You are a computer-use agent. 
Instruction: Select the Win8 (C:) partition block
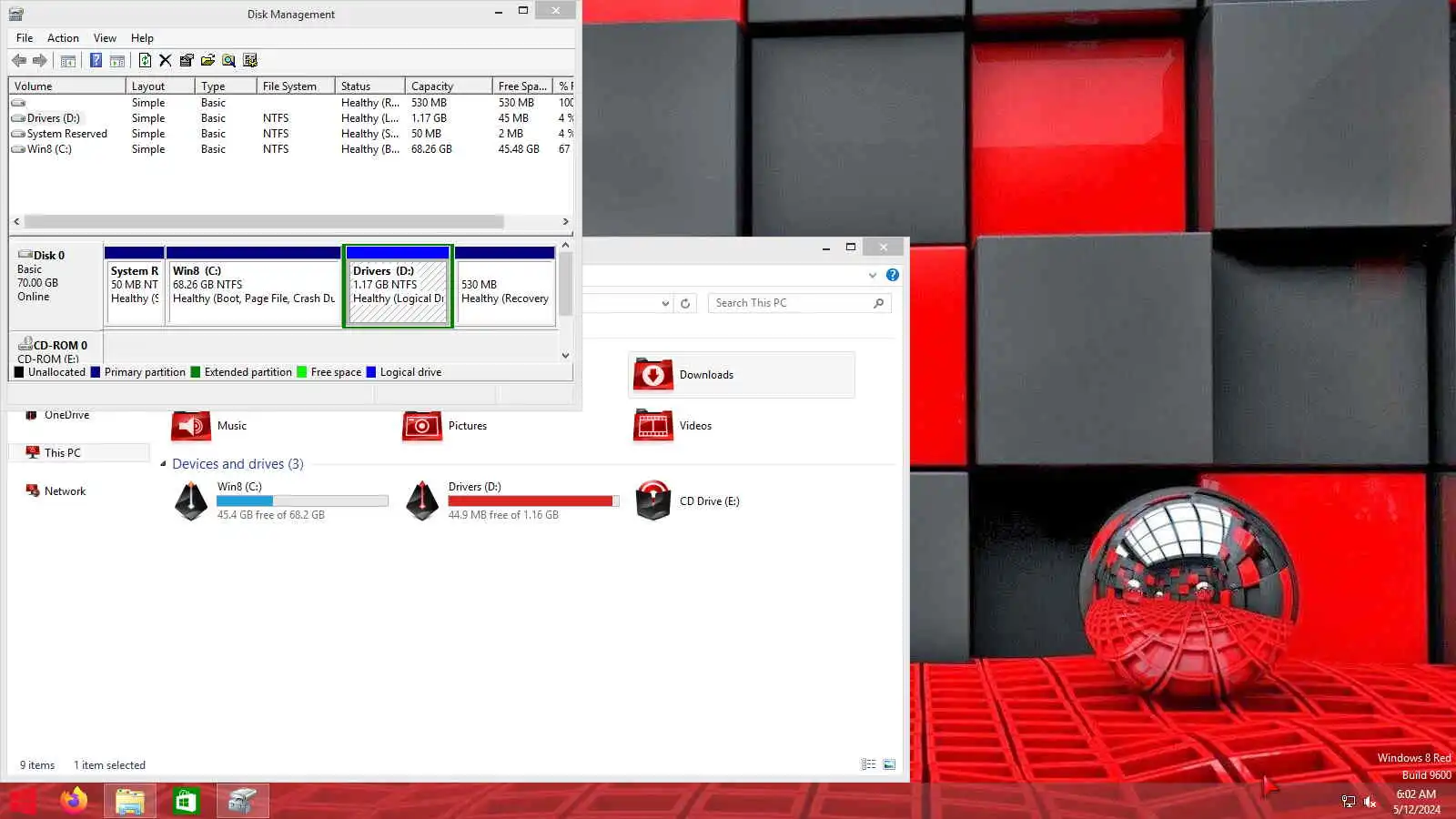(254, 286)
